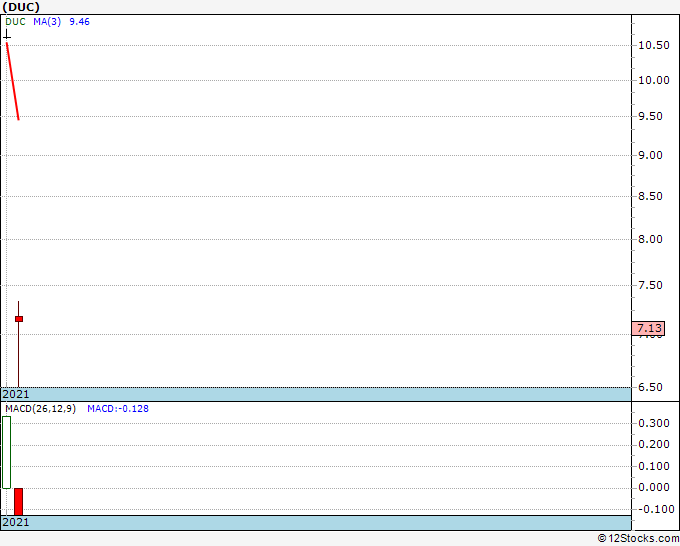
Task: Click the (DUC) chart title
Action: 21,7
